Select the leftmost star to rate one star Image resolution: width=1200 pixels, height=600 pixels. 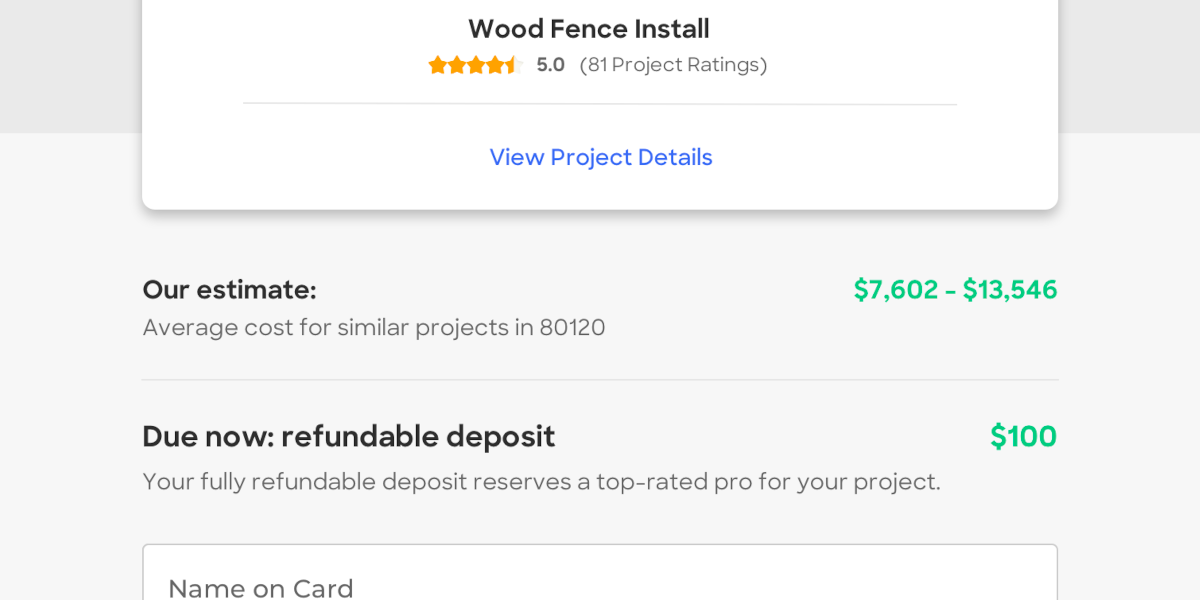click(437, 64)
